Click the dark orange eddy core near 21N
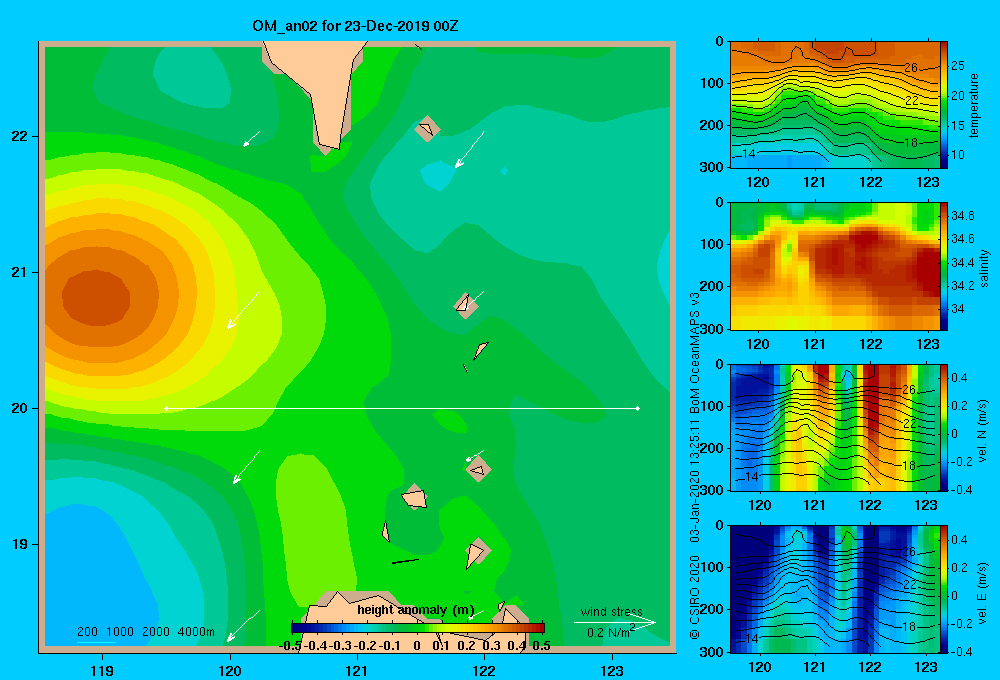The width and height of the screenshot is (1000, 680). (96, 297)
